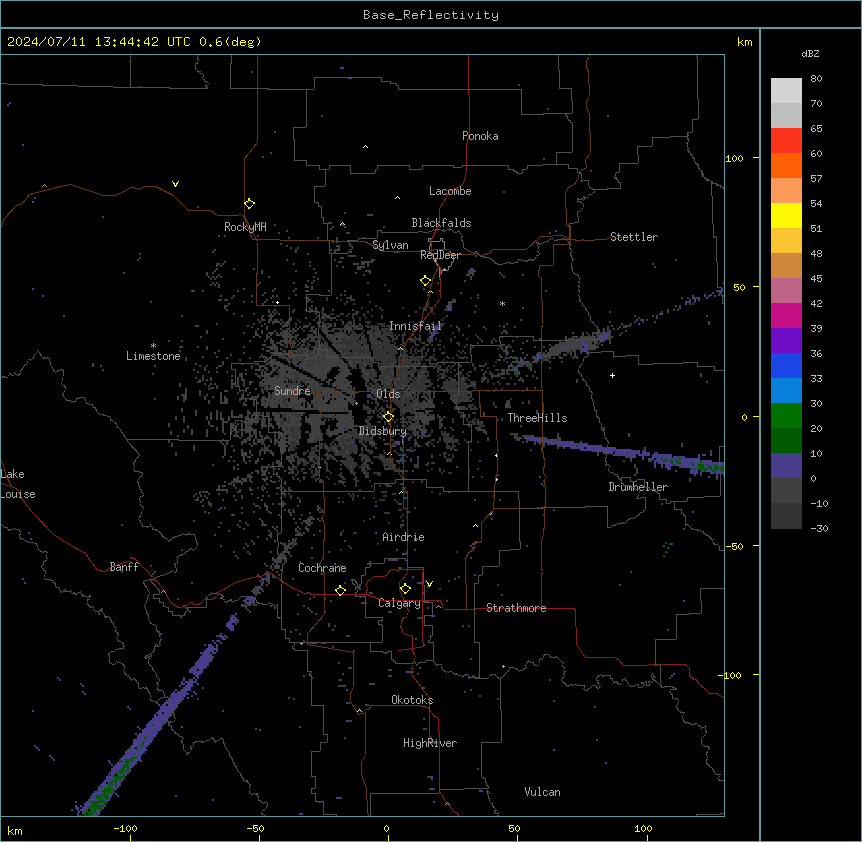Viewport: 862px width, 842px height.
Task: Click the white asterisk above Limestone label
Action: tap(153, 346)
